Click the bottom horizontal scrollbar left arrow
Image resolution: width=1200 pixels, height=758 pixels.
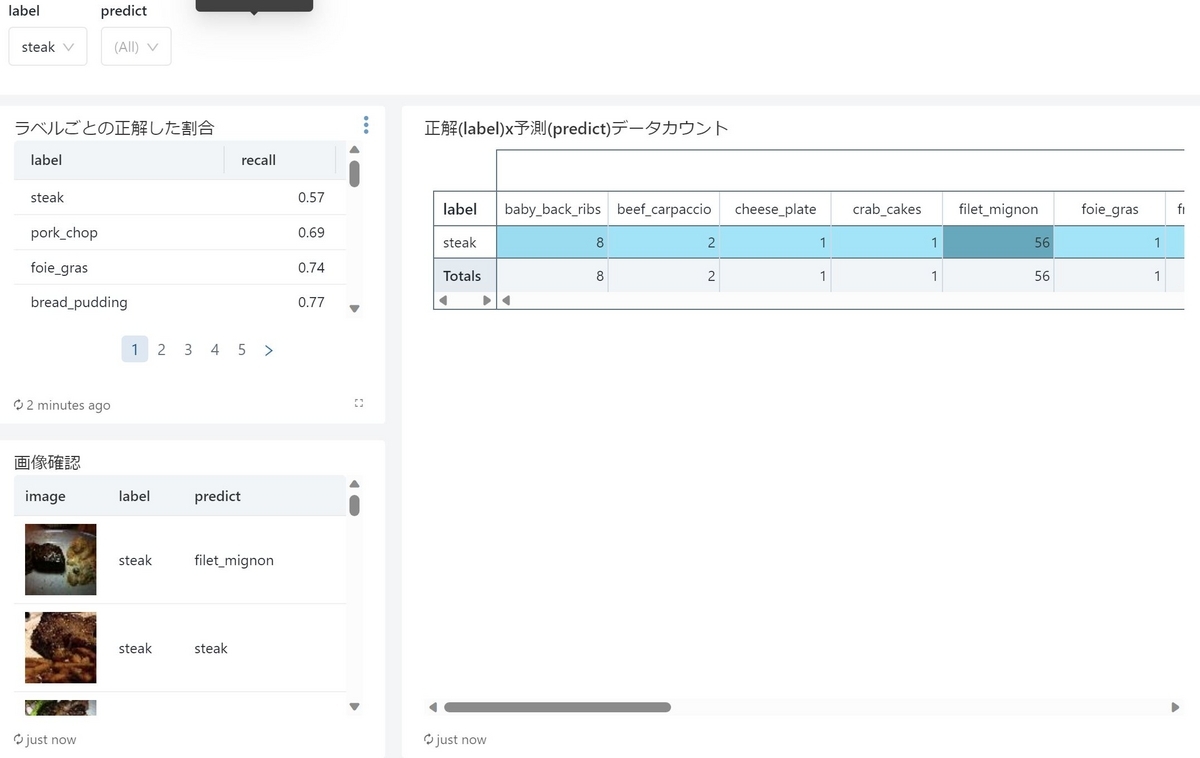tap(432, 707)
